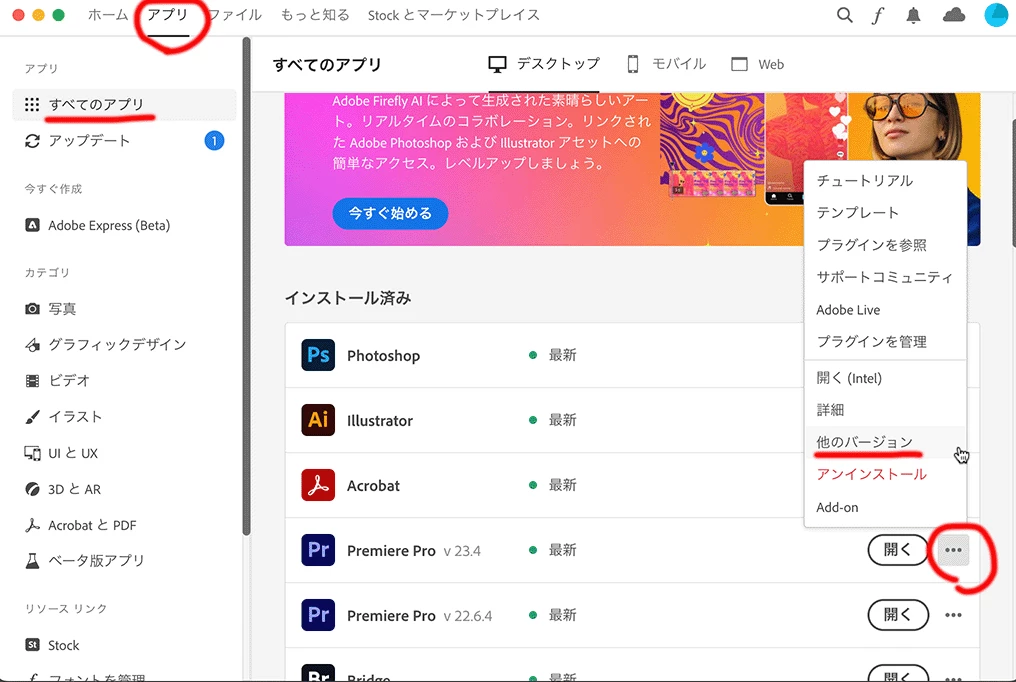Select サポートコミュニティ menu entry
Screen dimensions: 1016x682
[885, 277]
